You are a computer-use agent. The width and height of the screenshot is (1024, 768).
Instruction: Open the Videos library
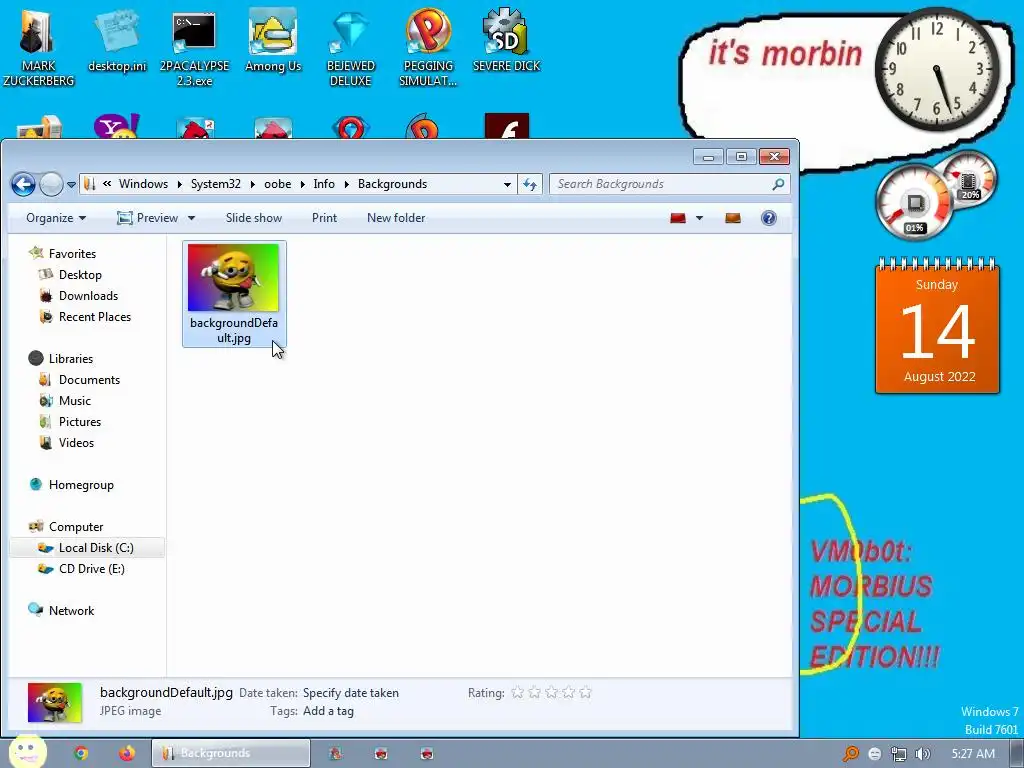click(76, 442)
